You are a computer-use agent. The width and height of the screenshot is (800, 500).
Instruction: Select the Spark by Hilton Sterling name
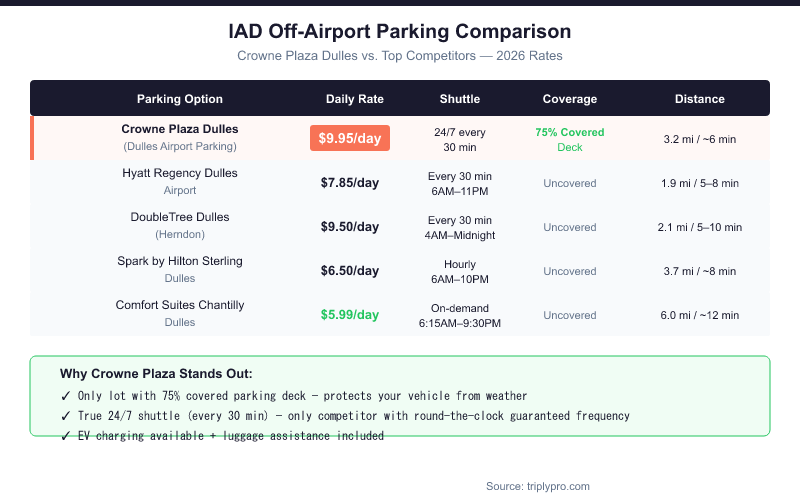180,261
